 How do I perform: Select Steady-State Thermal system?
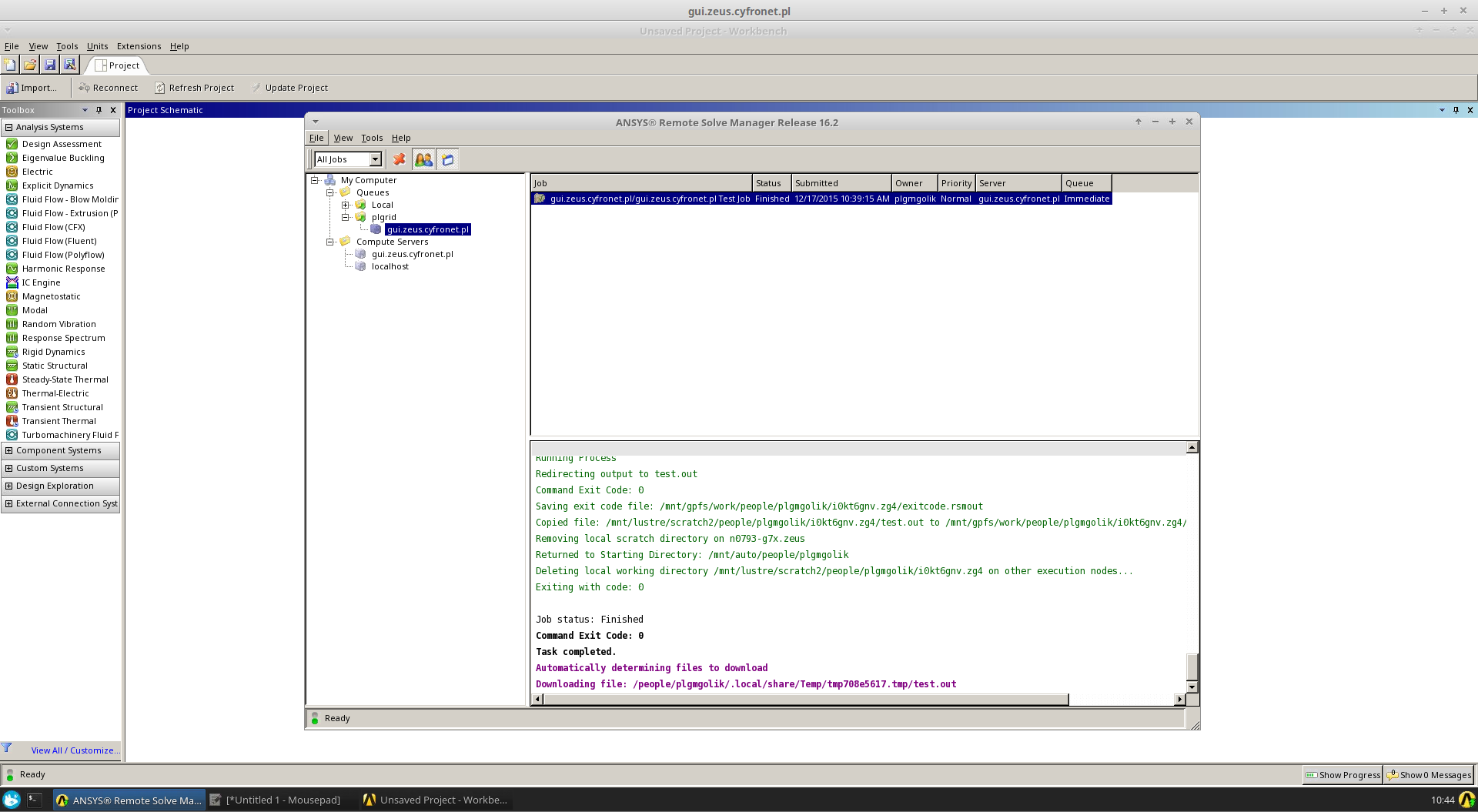tap(65, 379)
